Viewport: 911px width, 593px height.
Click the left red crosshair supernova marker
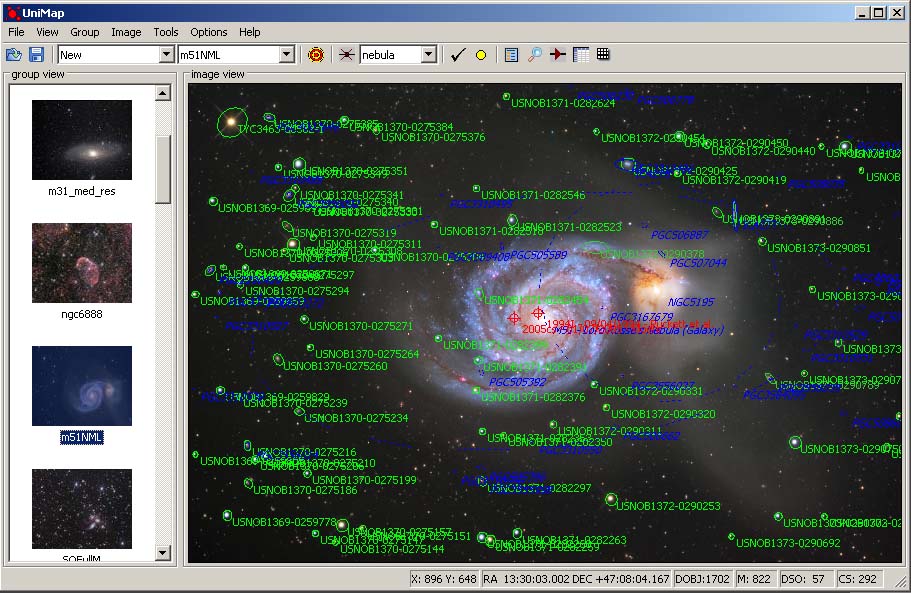(514, 318)
